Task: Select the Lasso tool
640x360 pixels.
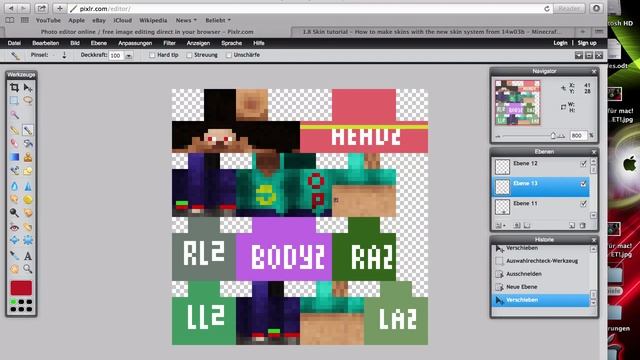Action: tap(28, 100)
